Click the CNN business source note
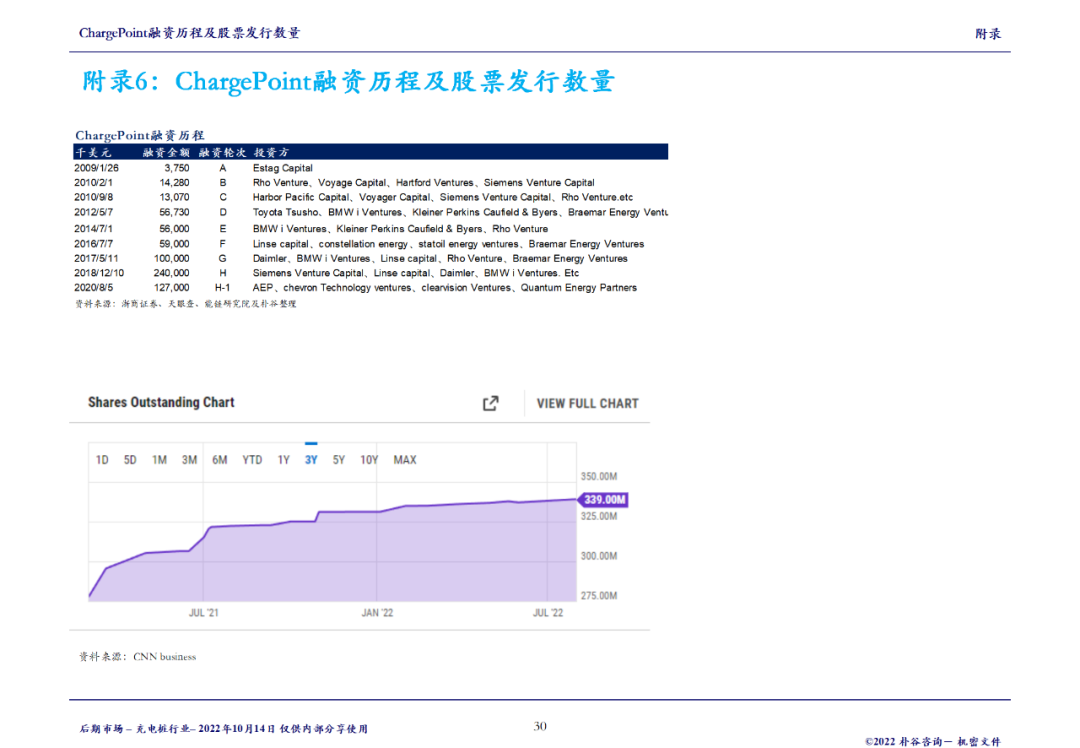The width and height of the screenshot is (1080, 748). (138, 656)
